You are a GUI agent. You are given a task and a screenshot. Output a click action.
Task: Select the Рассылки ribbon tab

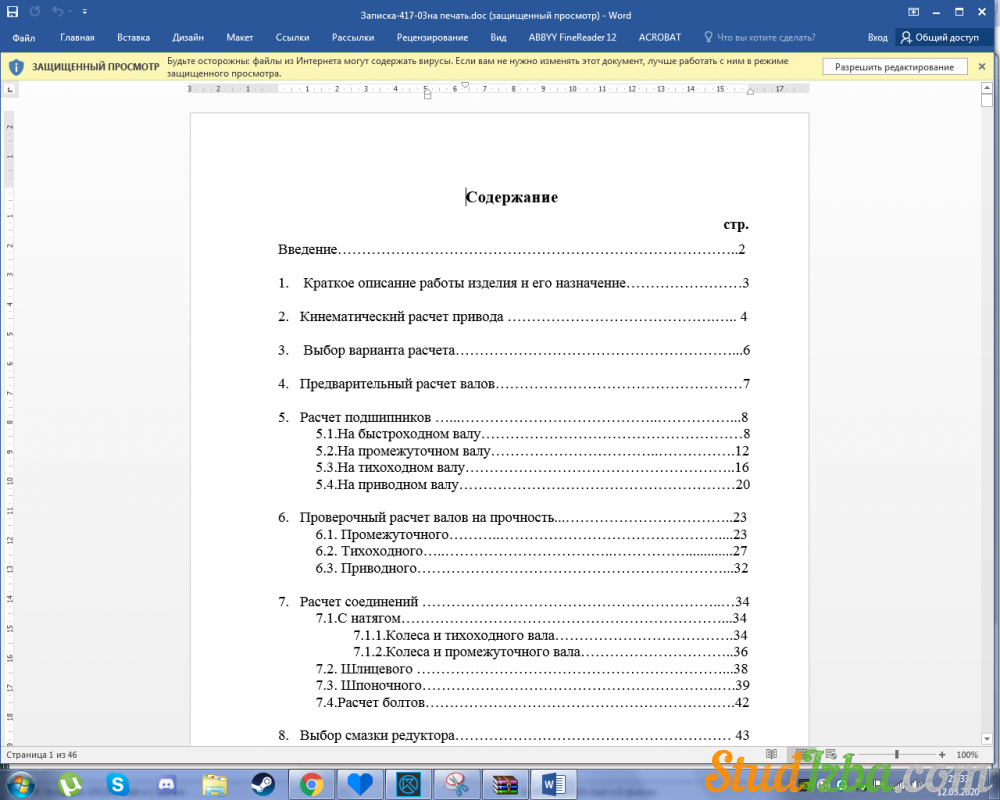pyautogui.click(x=353, y=38)
